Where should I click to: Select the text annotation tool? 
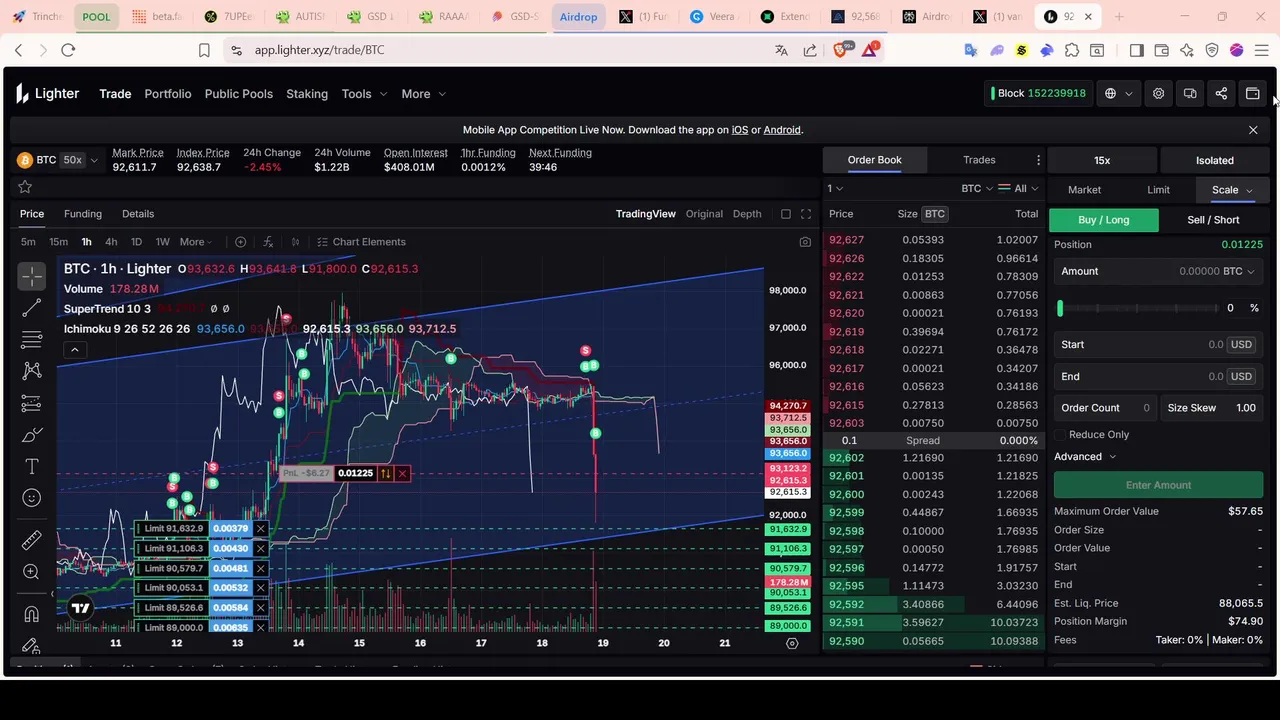tap(31, 467)
